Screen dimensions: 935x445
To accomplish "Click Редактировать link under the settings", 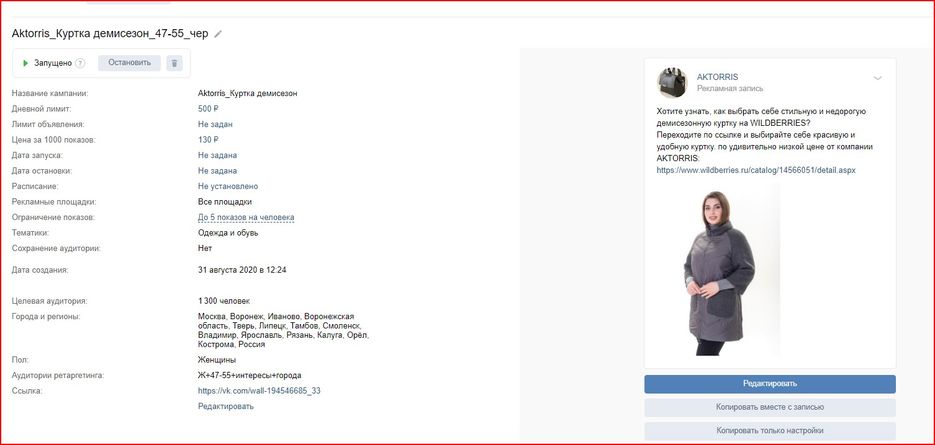I will pyautogui.click(x=226, y=406).
